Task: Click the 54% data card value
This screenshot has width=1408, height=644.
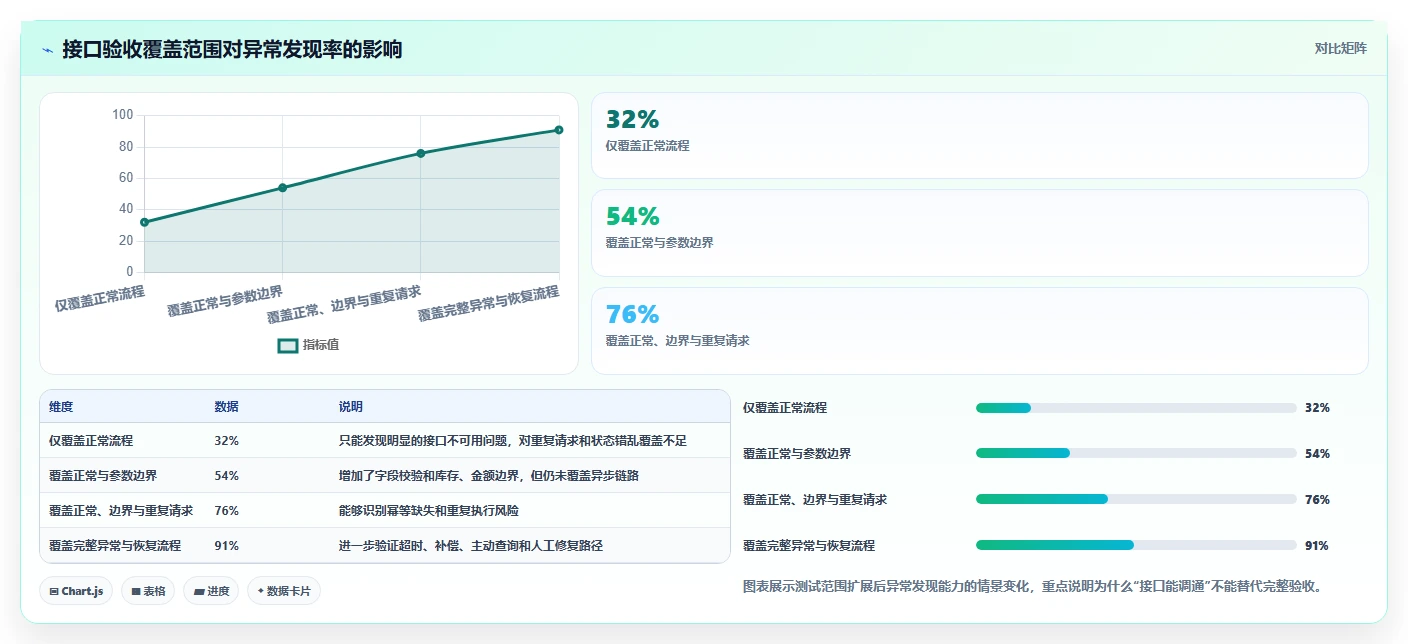Action: [x=633, y=217]
